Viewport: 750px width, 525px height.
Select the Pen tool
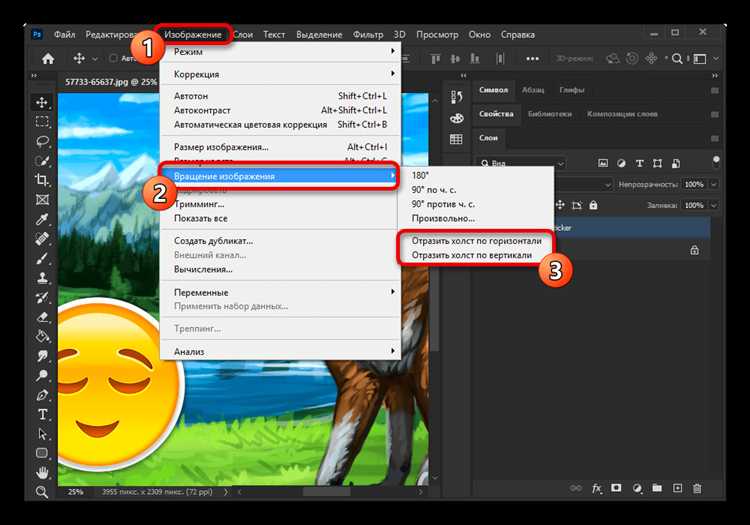coord(42,395)
